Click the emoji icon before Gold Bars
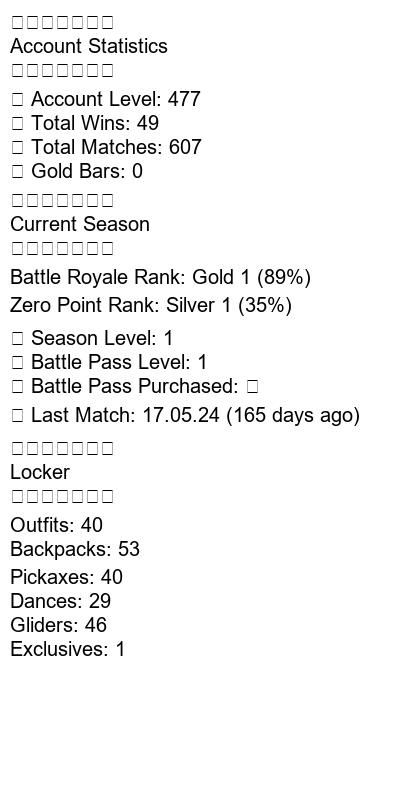This screenshot has height=800, width=400. pos(17,171)
